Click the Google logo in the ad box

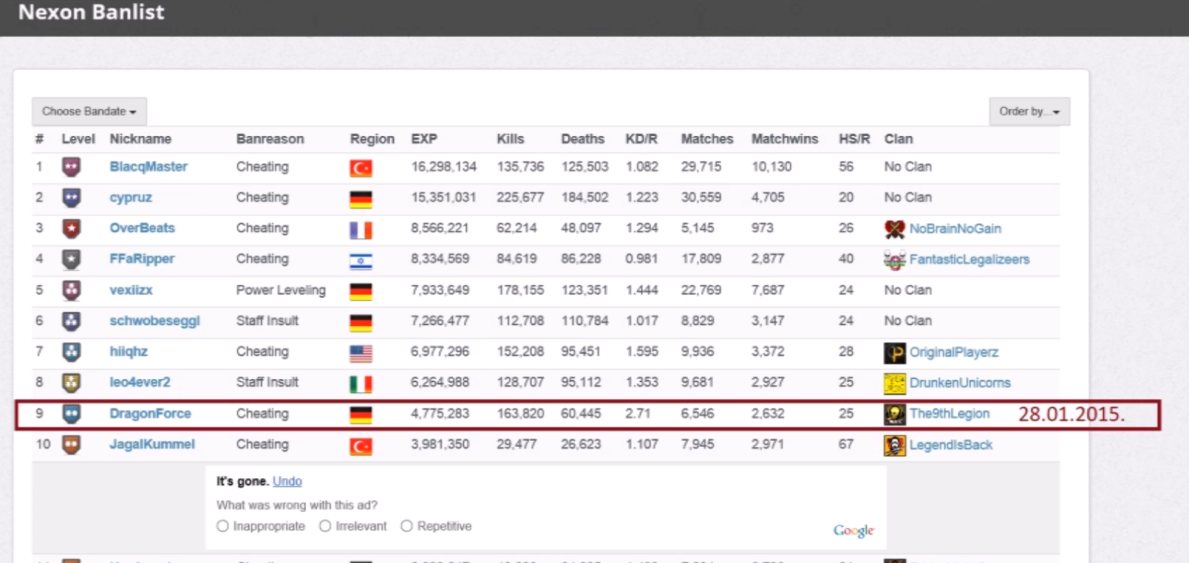854,531
